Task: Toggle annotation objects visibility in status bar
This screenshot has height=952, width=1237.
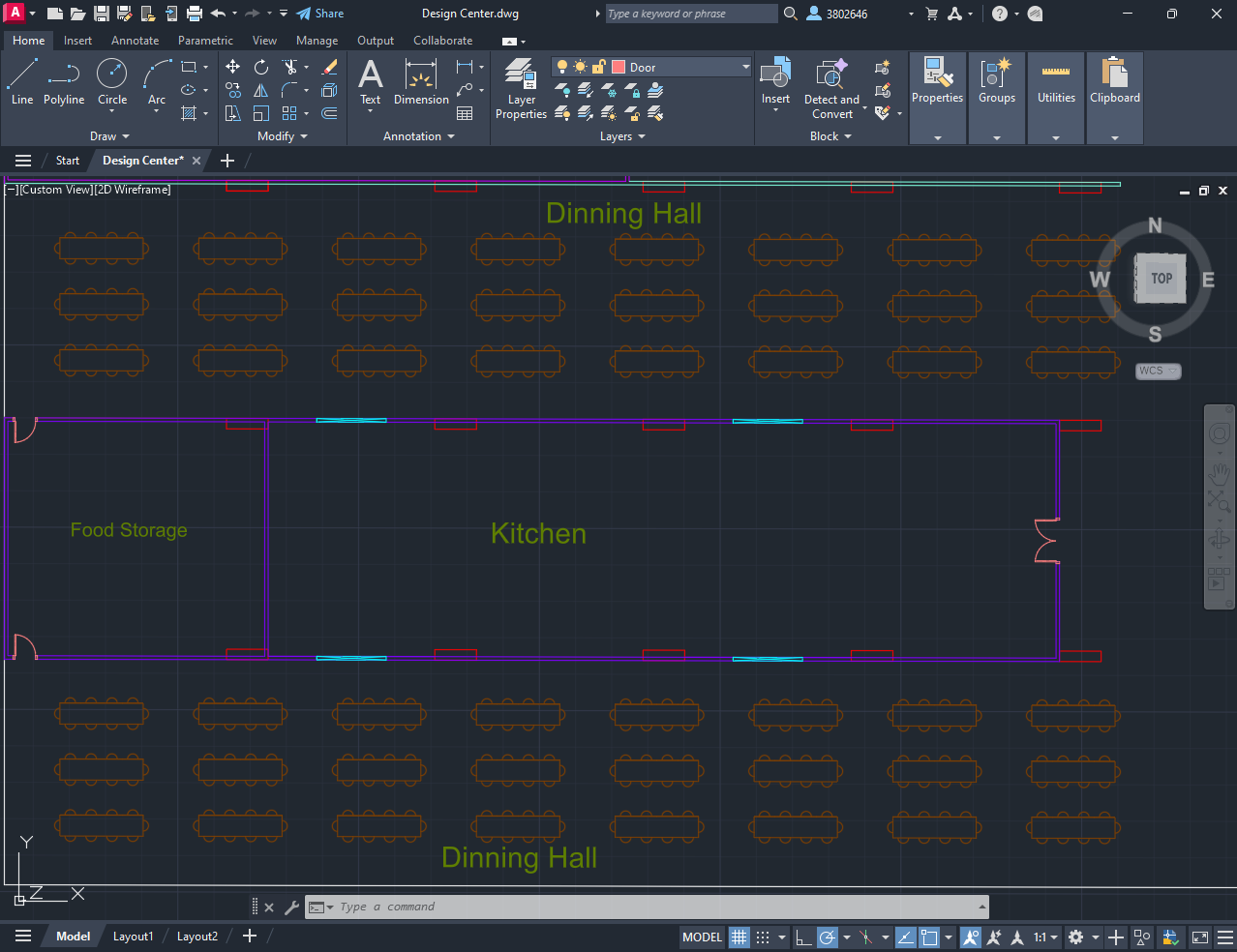Action: point(971,937)
